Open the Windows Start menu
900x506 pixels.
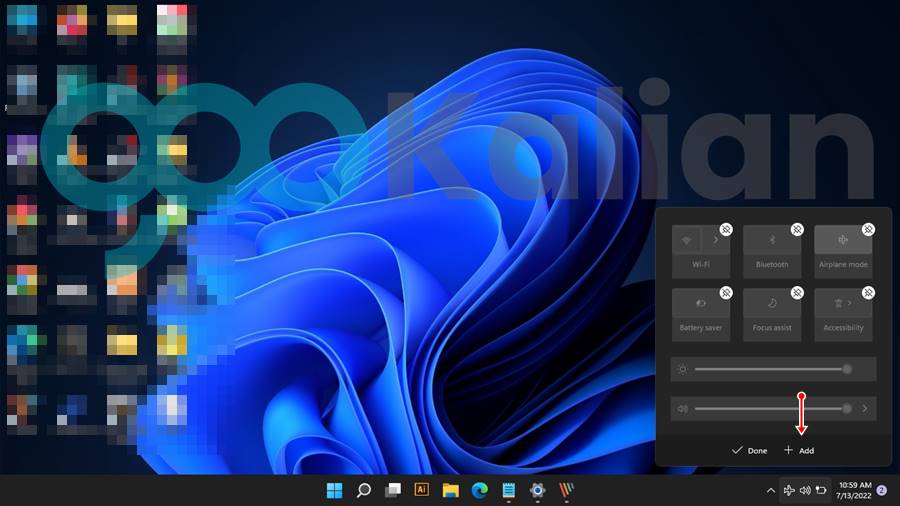(x=334, y=491)
